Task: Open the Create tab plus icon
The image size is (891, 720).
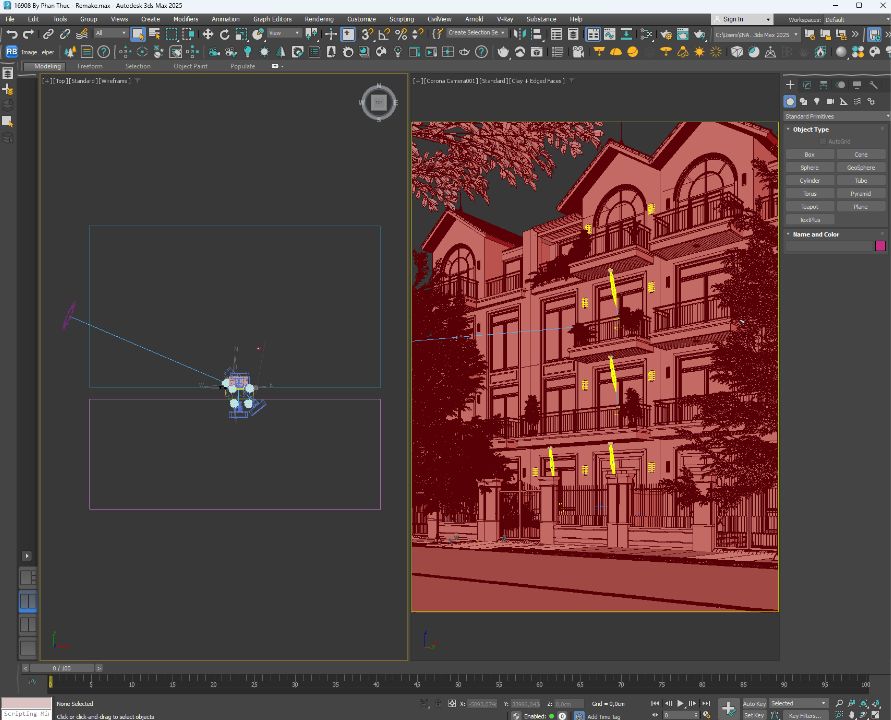Action: (790, 85)
